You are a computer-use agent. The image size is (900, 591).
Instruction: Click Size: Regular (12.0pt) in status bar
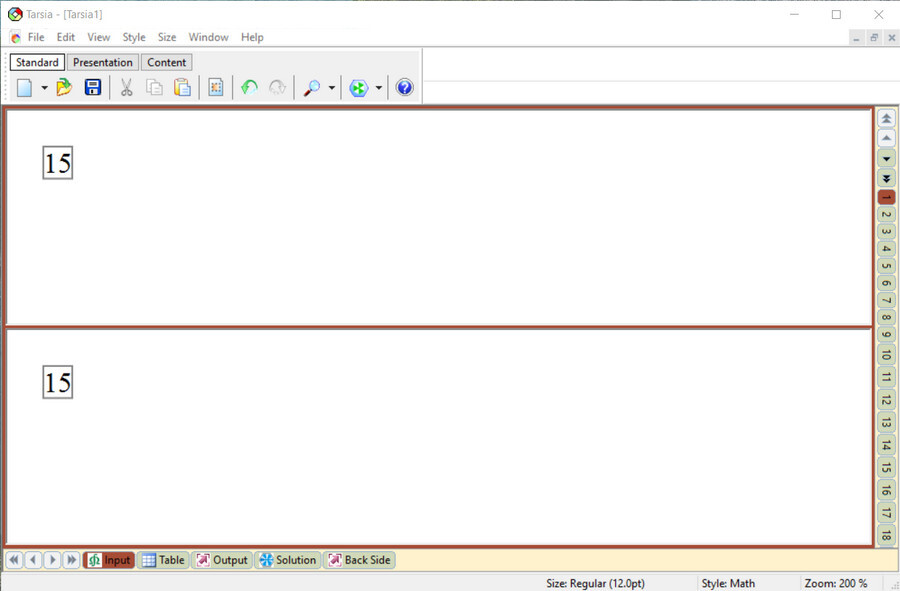(595, 584)
